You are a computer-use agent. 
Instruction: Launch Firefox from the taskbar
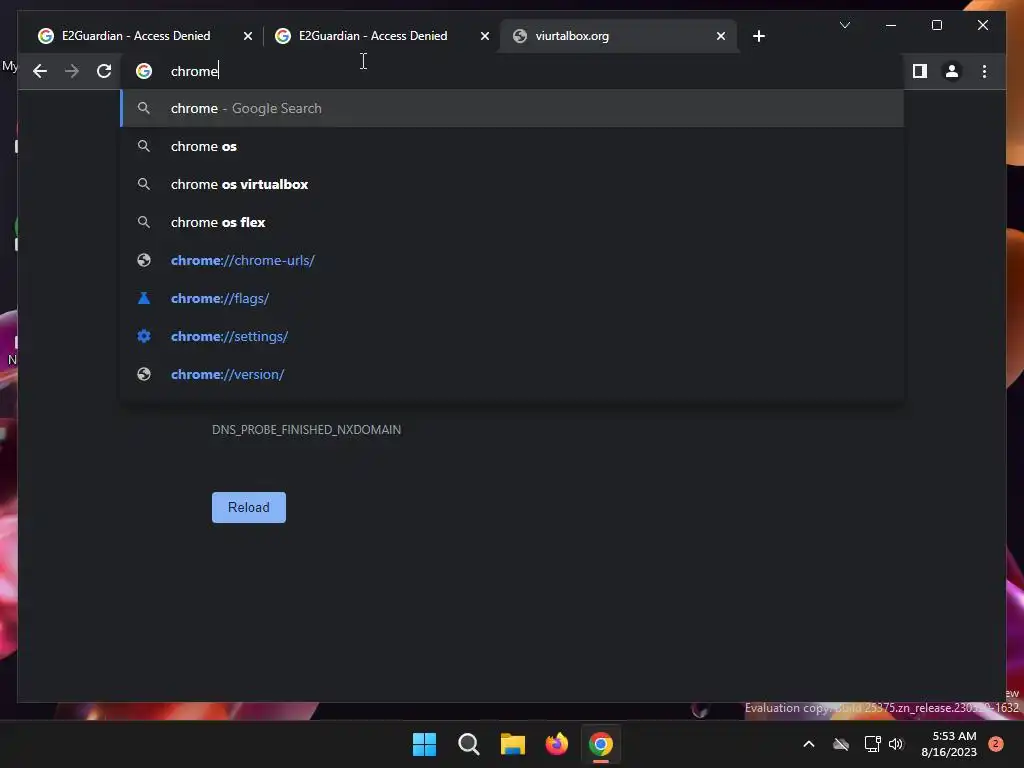click(556, 744)
